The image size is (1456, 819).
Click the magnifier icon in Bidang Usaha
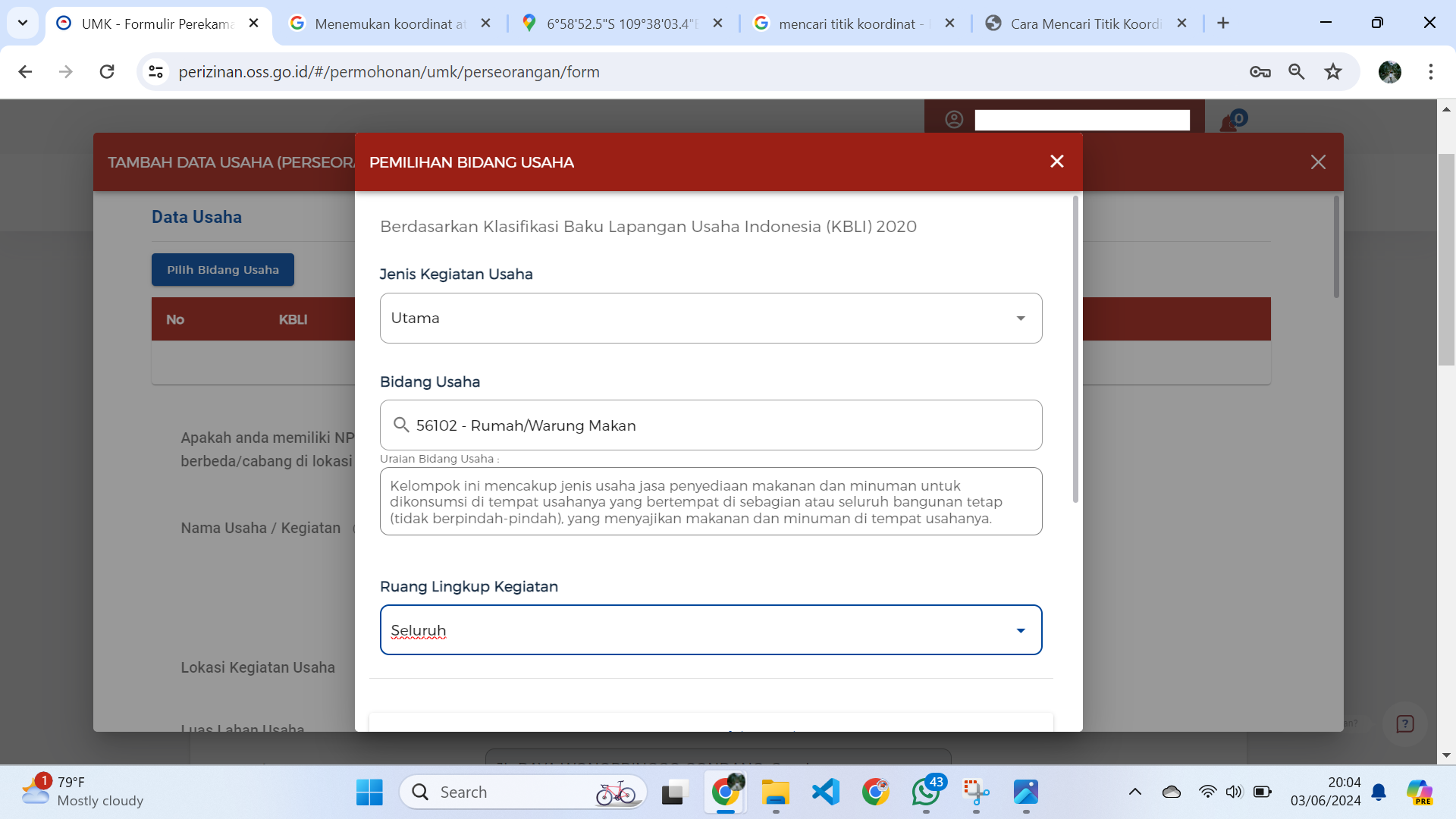click(401, 425)
